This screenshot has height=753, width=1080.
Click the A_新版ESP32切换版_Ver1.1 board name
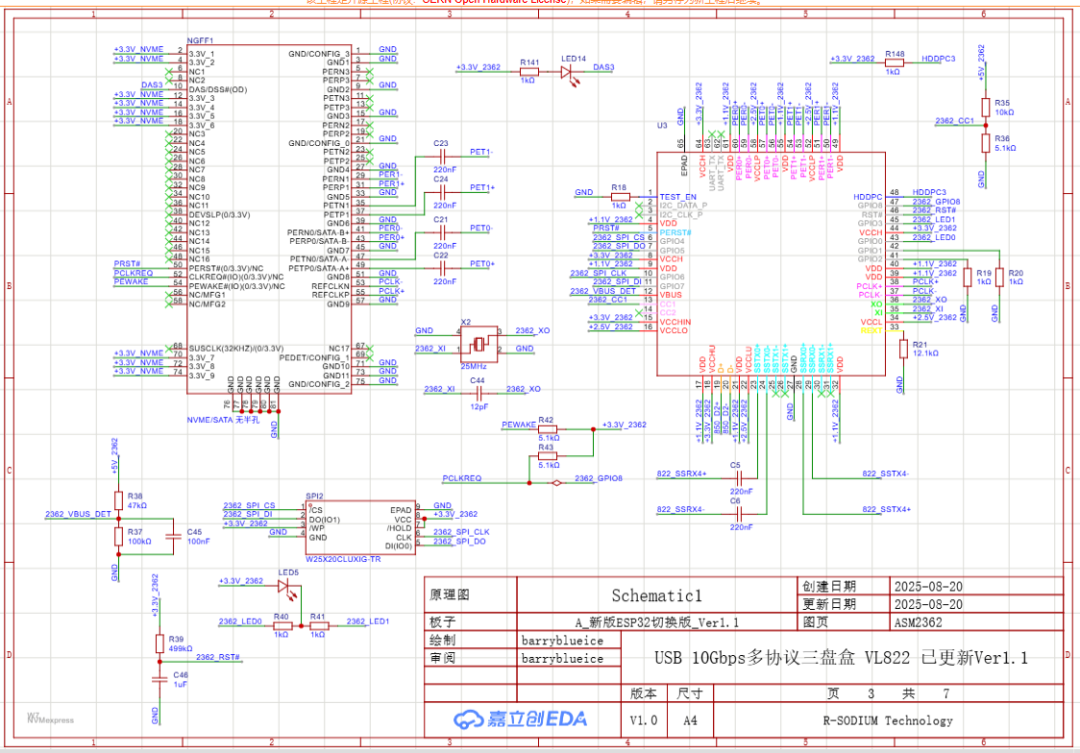[x=657, y=623]
